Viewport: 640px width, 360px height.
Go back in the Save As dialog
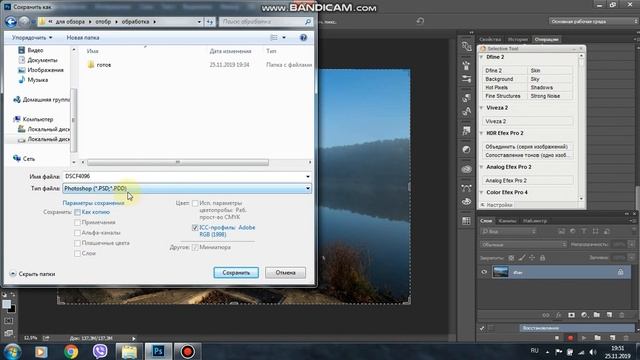(11, 22)
